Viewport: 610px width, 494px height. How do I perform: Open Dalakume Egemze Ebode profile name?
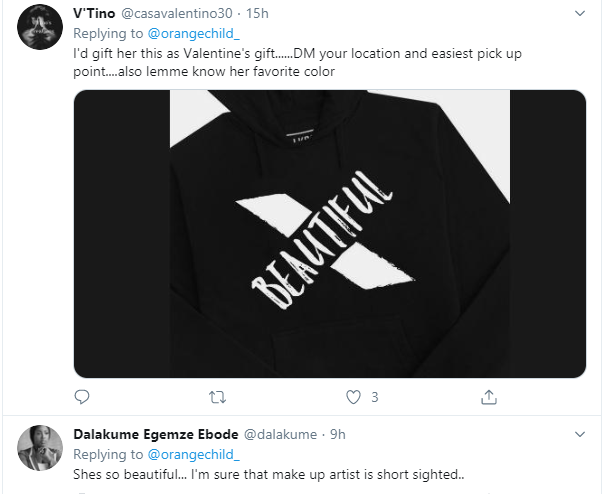154,435
